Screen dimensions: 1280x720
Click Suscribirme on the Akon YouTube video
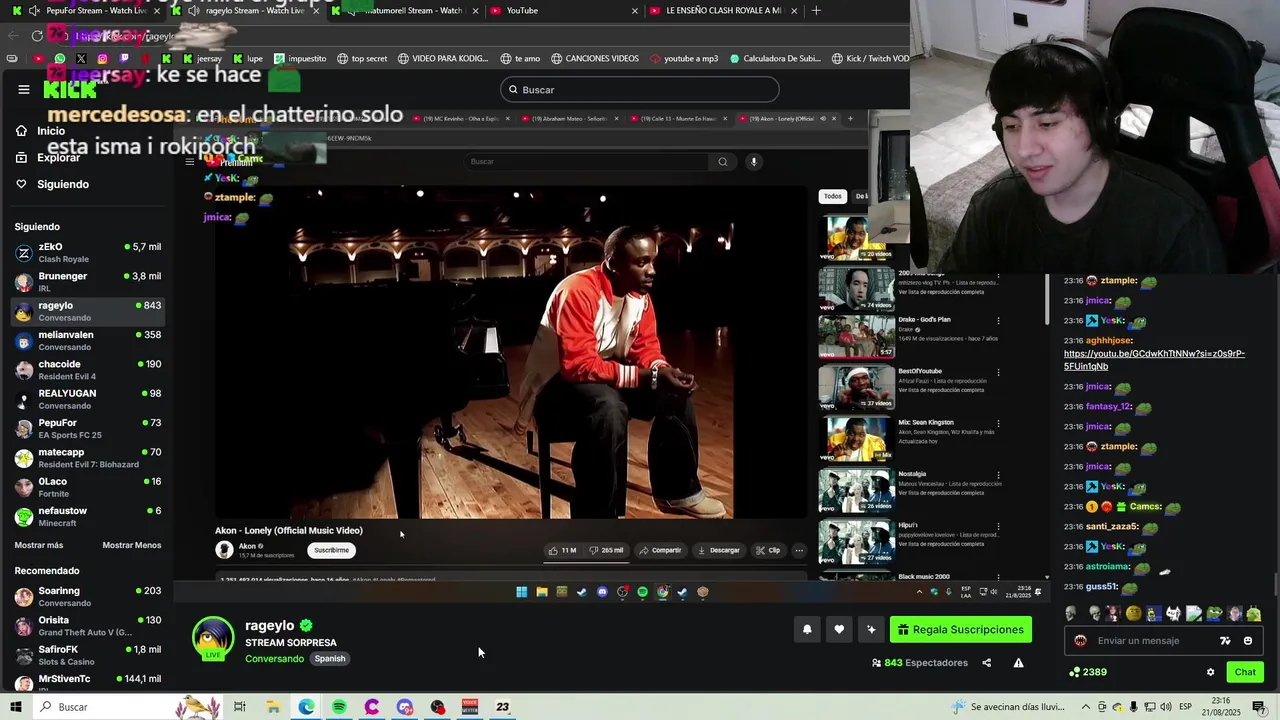[331, 550]
